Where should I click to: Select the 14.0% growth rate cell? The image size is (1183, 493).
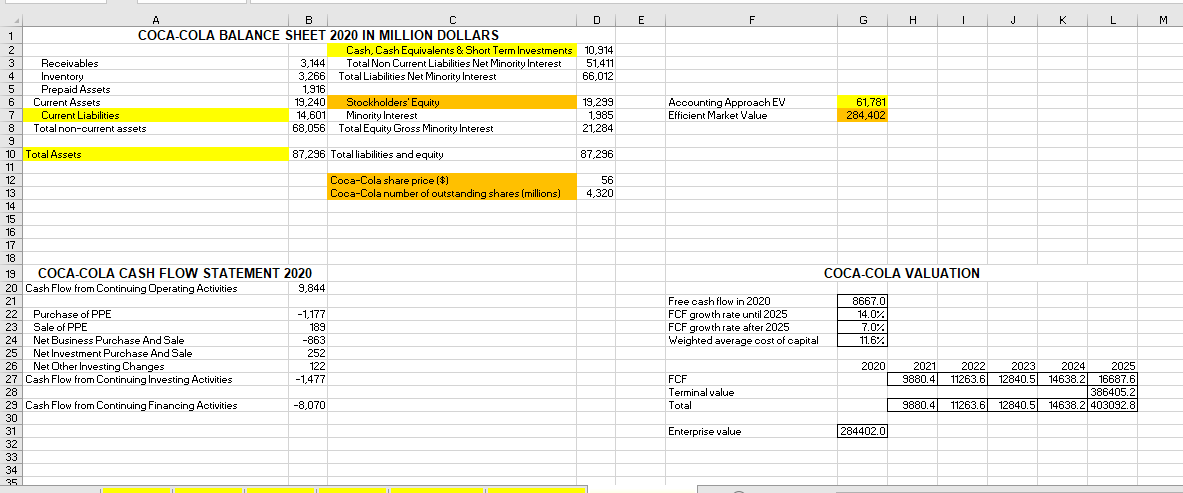[x=863, y=314]
